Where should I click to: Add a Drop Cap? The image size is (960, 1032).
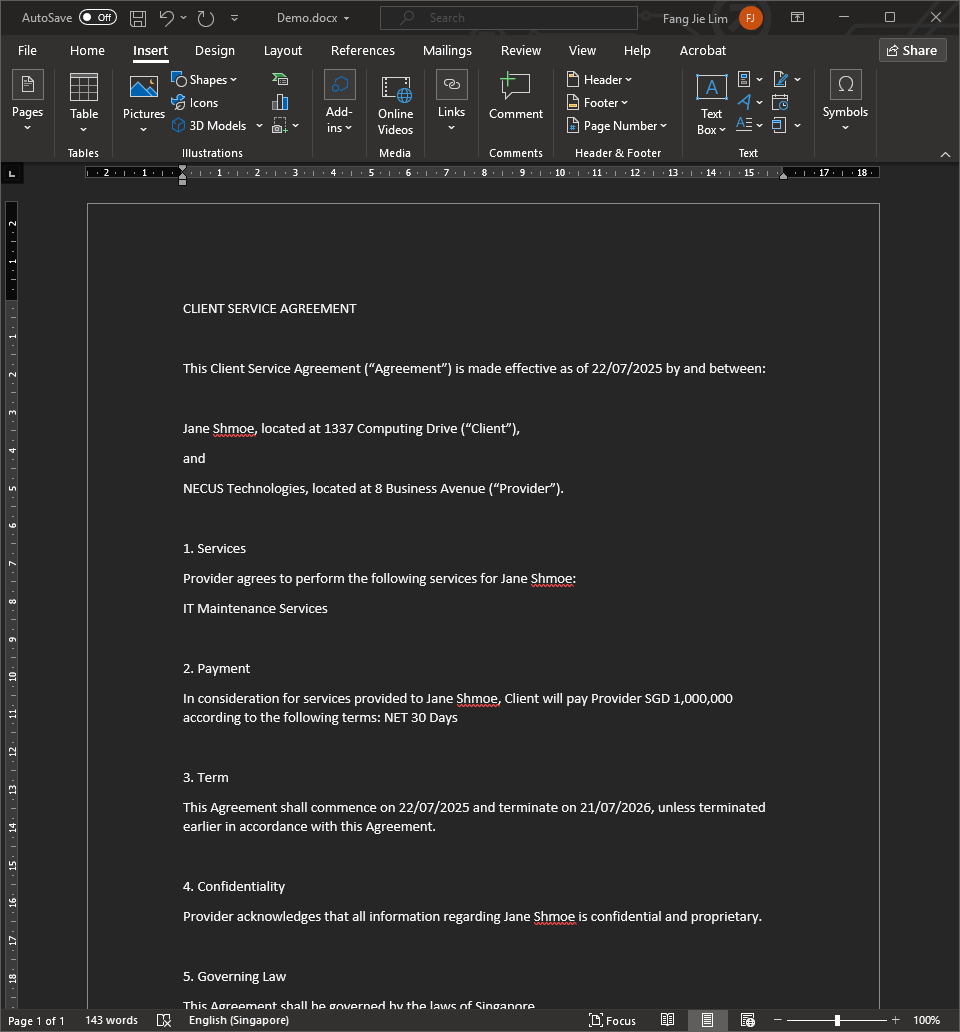pyautogui.click(x=750, y=125)
